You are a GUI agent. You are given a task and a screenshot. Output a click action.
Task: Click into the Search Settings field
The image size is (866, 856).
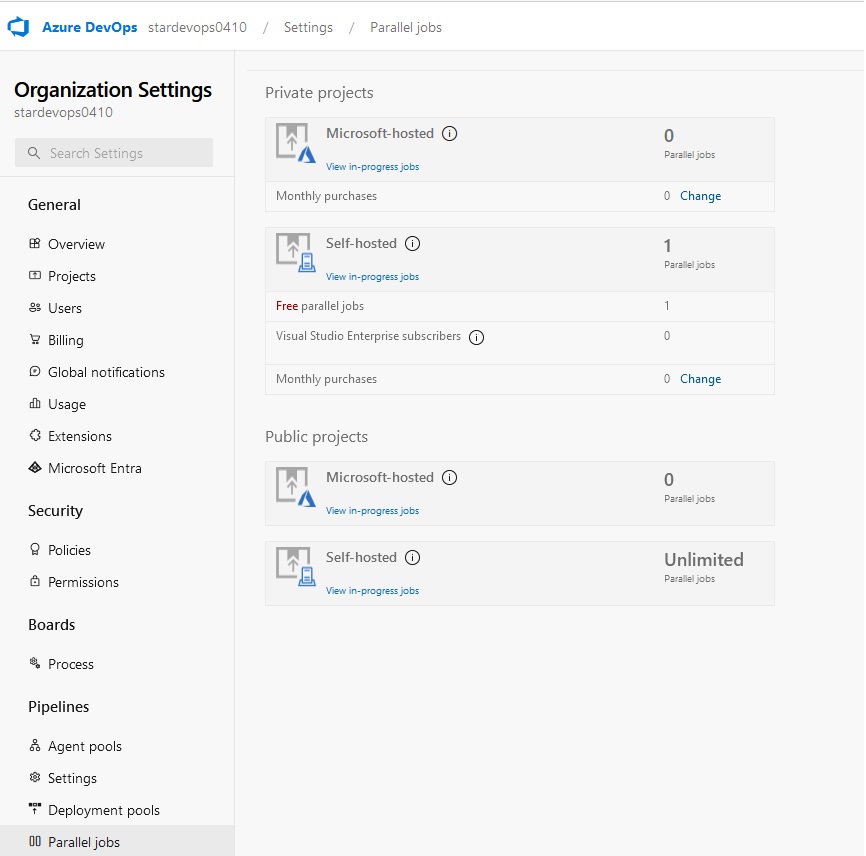tap(114, 153)
